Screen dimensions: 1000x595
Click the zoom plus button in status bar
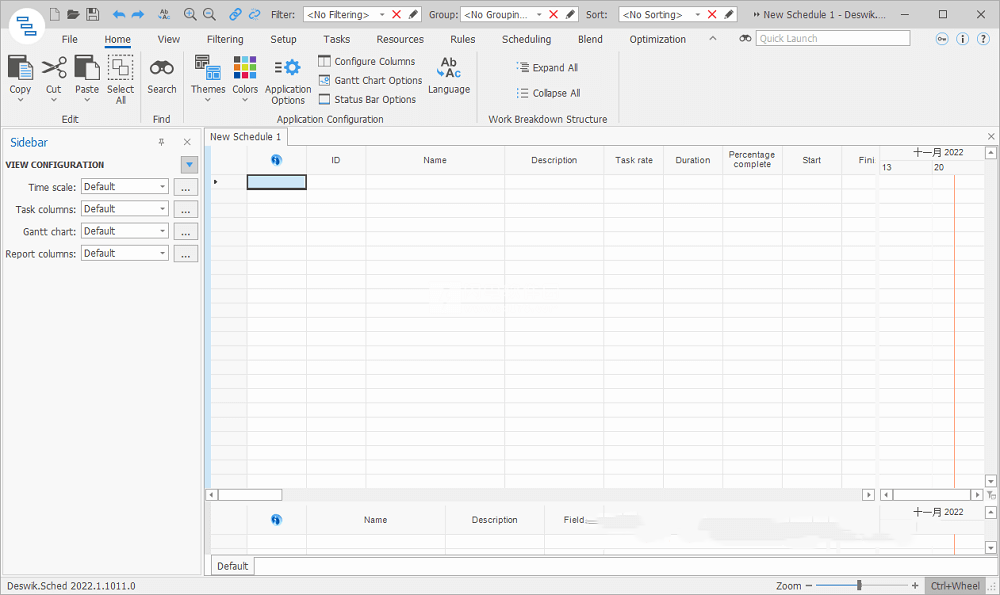[x=915, y=585]
